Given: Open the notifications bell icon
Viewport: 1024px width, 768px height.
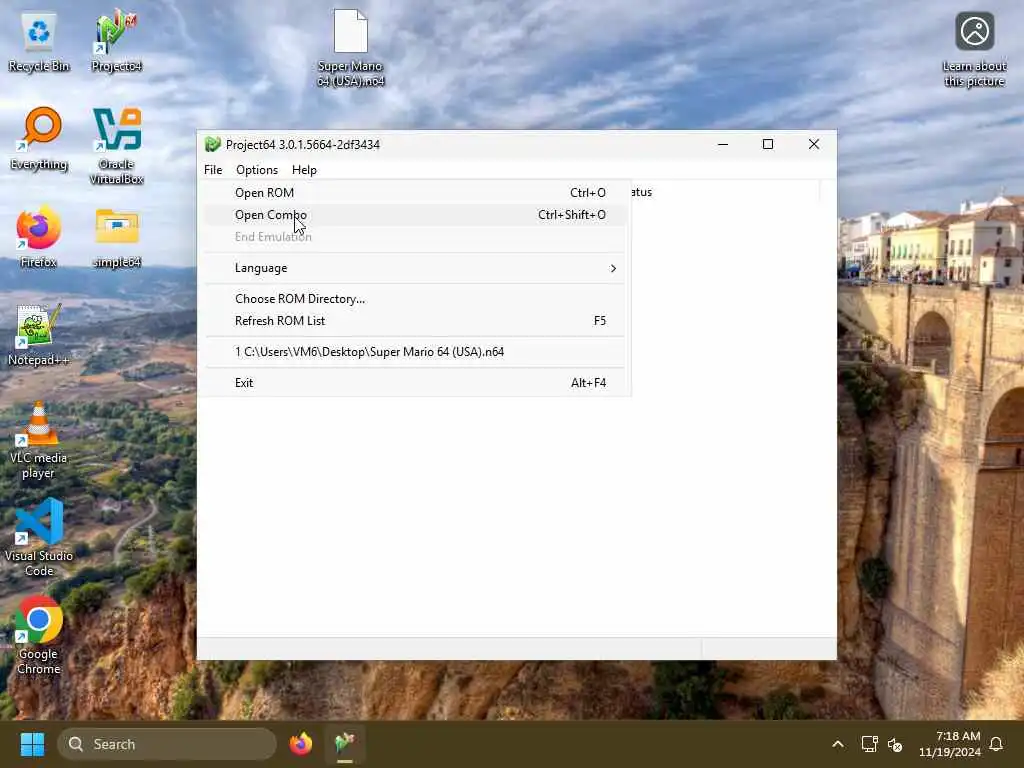Looking at the screenshot, I should click(996, 744).
